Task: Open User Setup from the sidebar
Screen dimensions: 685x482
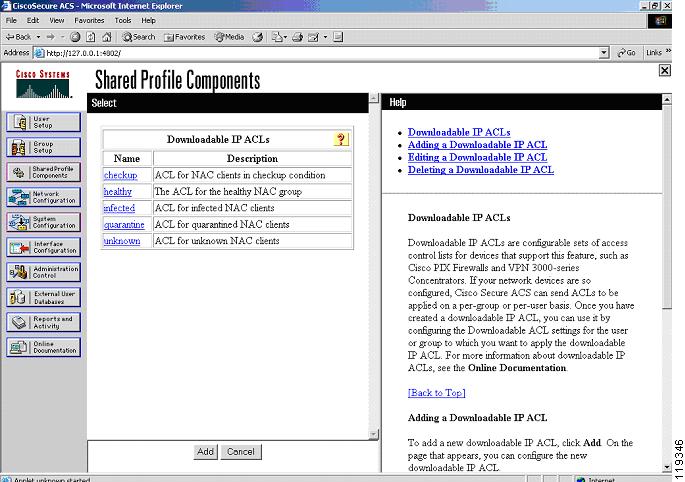Action: (43, 122)
